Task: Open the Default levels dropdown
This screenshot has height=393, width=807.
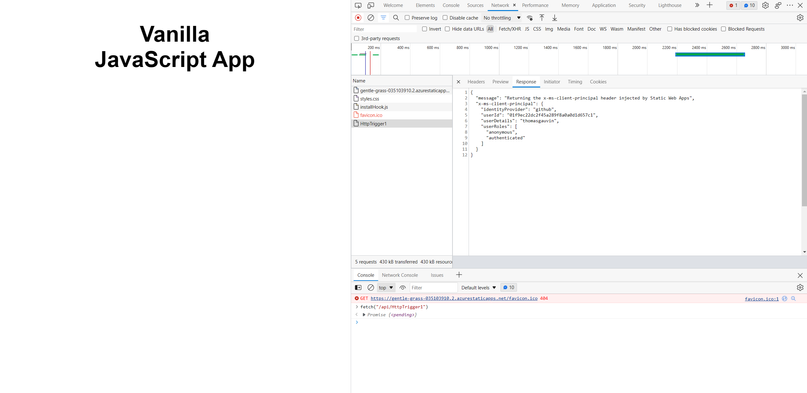Action: pyautogui.click(x=479, y=288)
